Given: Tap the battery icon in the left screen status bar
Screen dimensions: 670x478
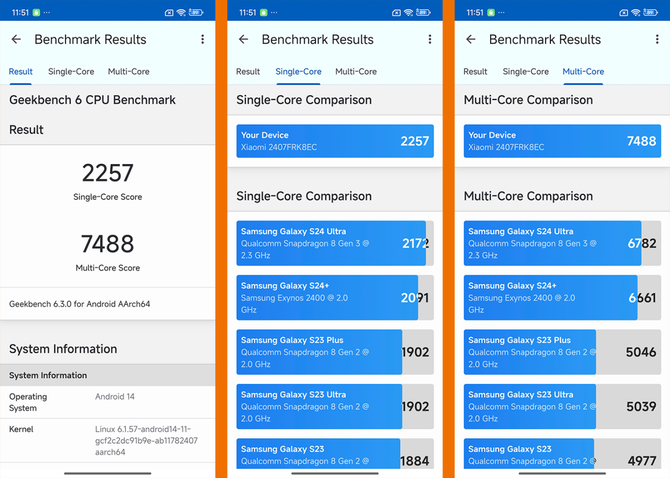Looking at the screenshot, I should tap(196, 12).
